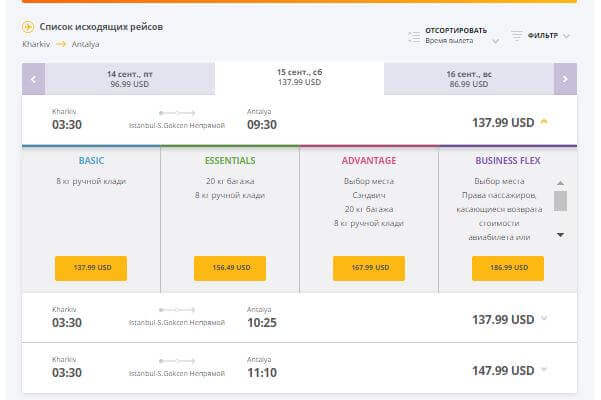Choose Business Flex fare 186.99 USD

(x=508, y=268)
